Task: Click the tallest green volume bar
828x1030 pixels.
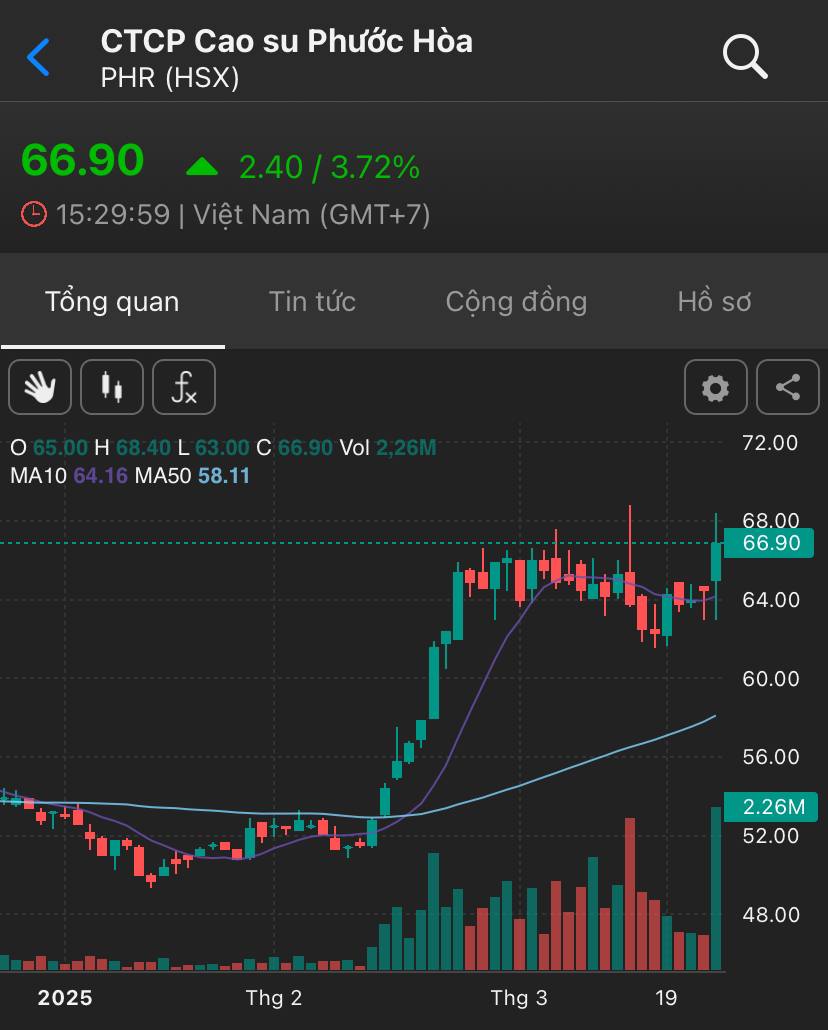Action: 716,889
